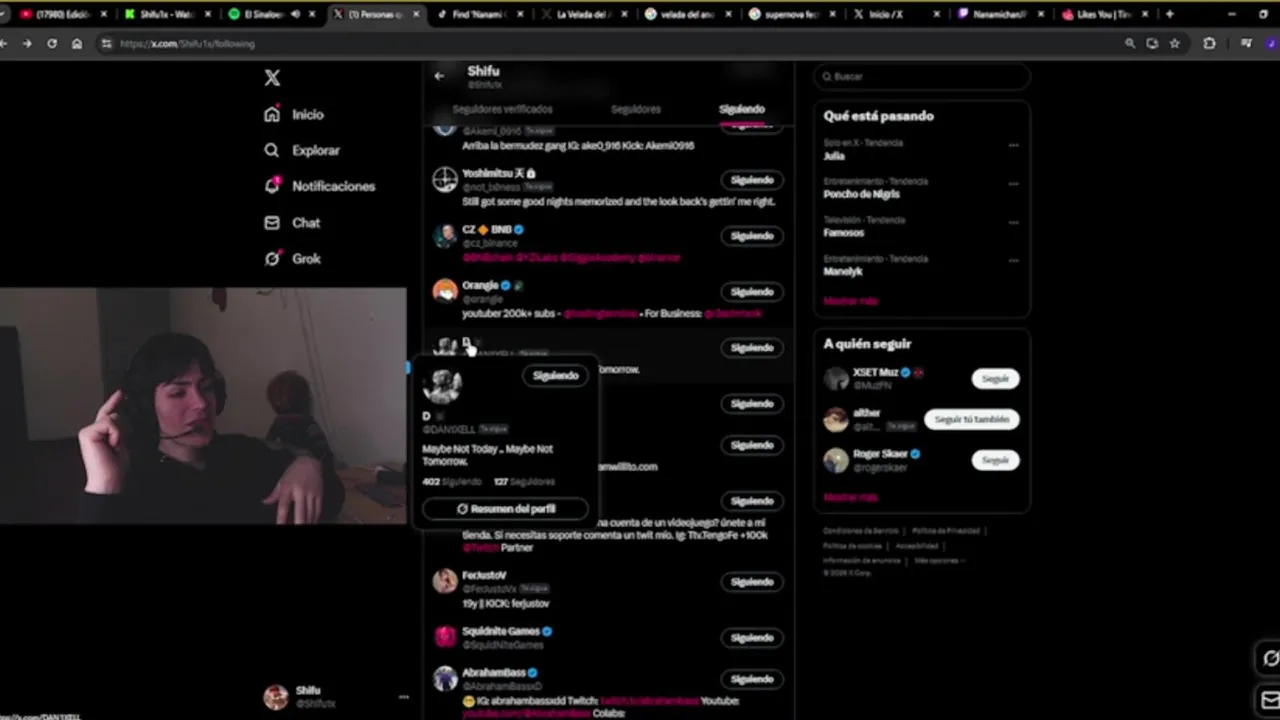Reload the page with the refresh icon
This screenshot has width=1280, height=720.
tap(52, 44)
